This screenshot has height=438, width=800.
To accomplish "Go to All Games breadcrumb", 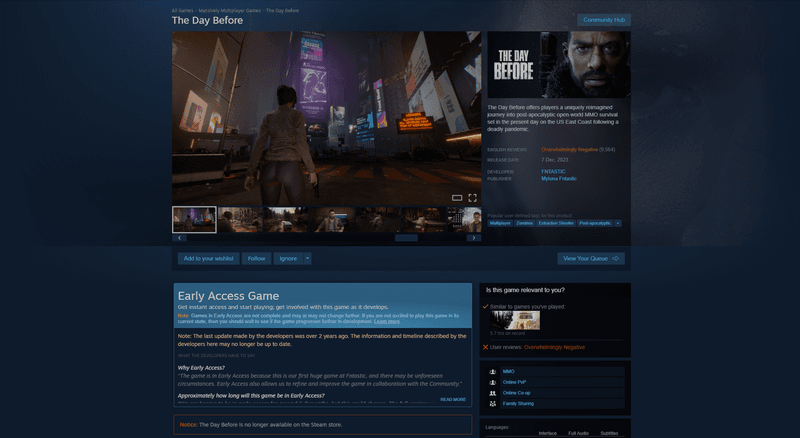I will click(182, 10).
